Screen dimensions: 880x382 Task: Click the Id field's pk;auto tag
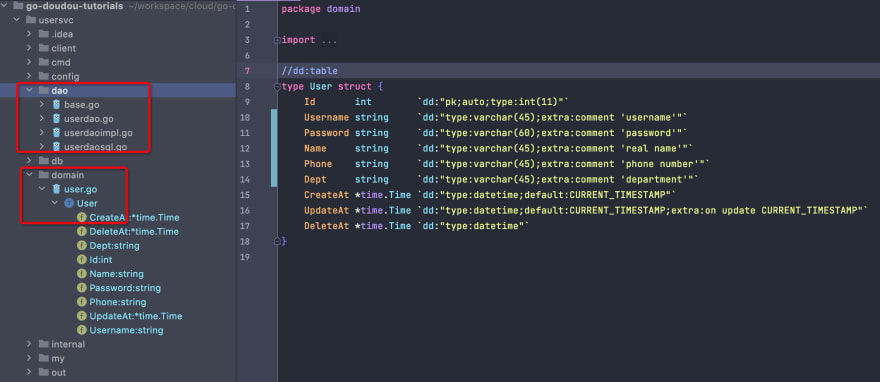[x=493, y=102]
